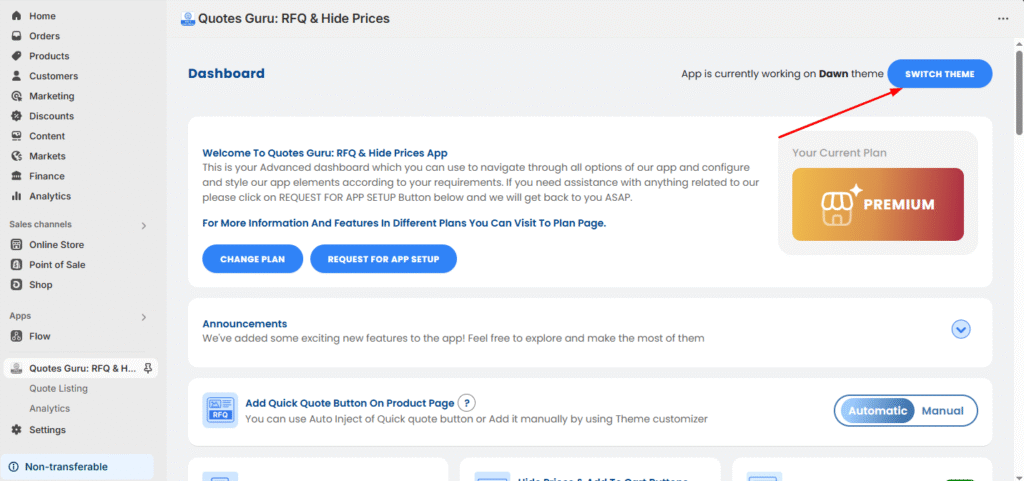Open Customers in the sidebar
Screen dimensions: 1024x481
tap(54, 76)
